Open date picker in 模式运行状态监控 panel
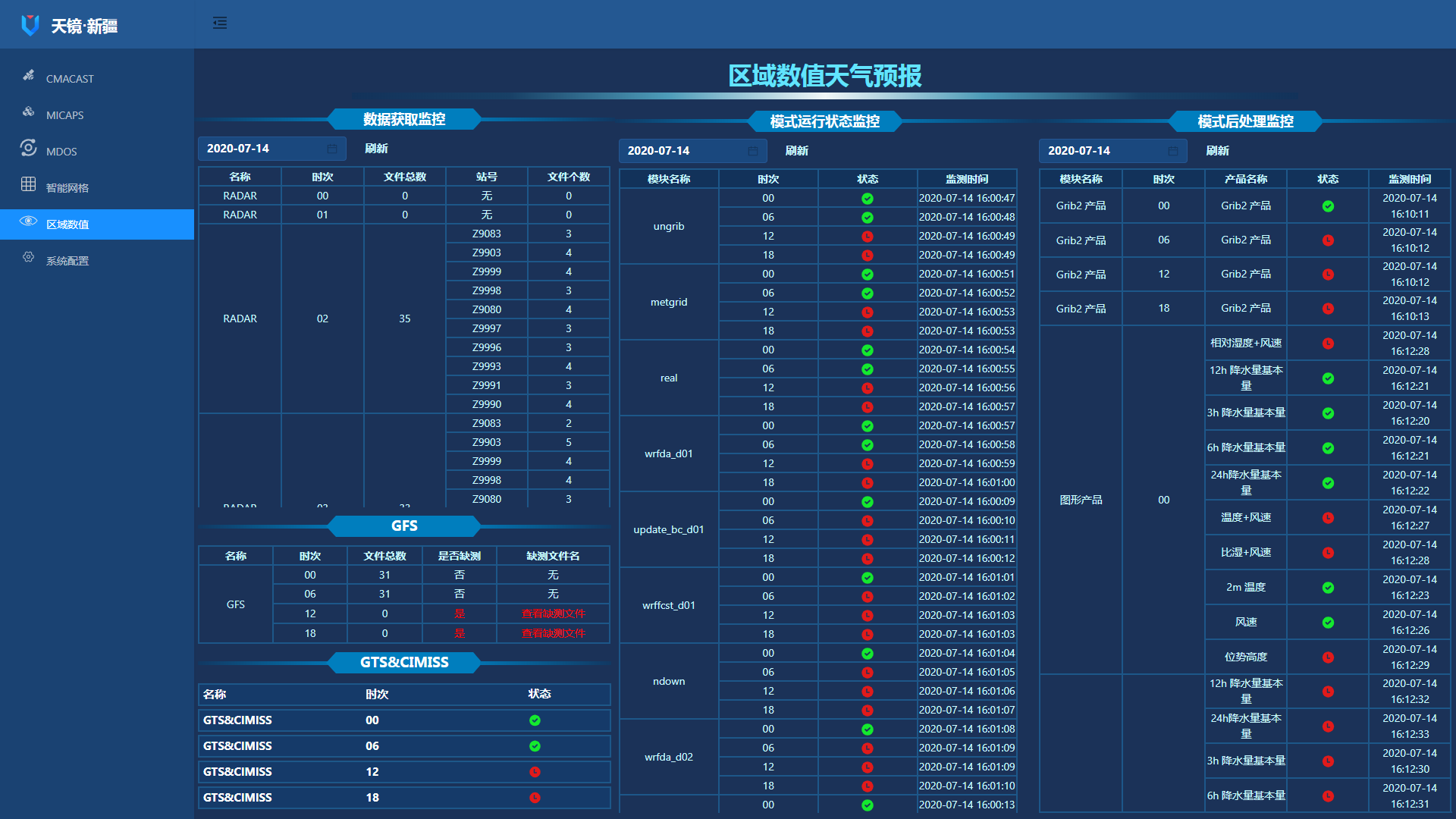Screen dimensions: 1456x819 [x=693, y=151]
